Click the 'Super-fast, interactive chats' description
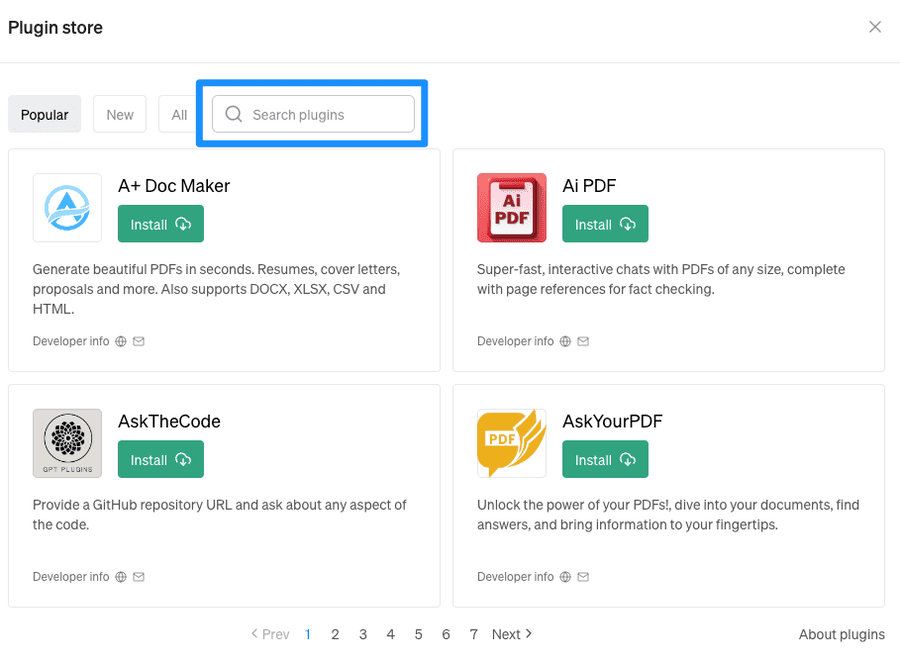900x661 pixels. point(661,279)
